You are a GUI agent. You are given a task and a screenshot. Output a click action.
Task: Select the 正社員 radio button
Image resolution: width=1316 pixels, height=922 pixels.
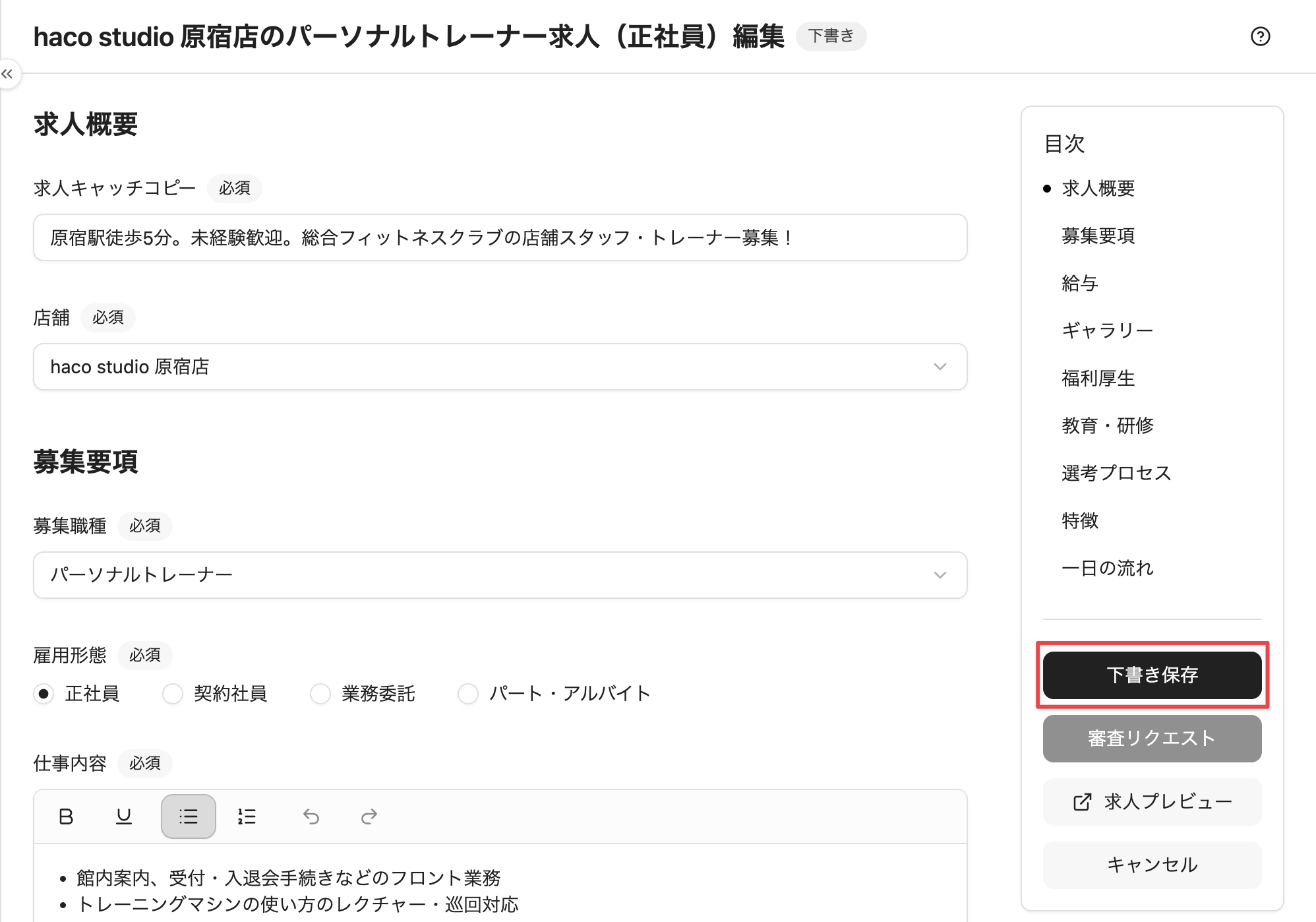coord(44,694)
